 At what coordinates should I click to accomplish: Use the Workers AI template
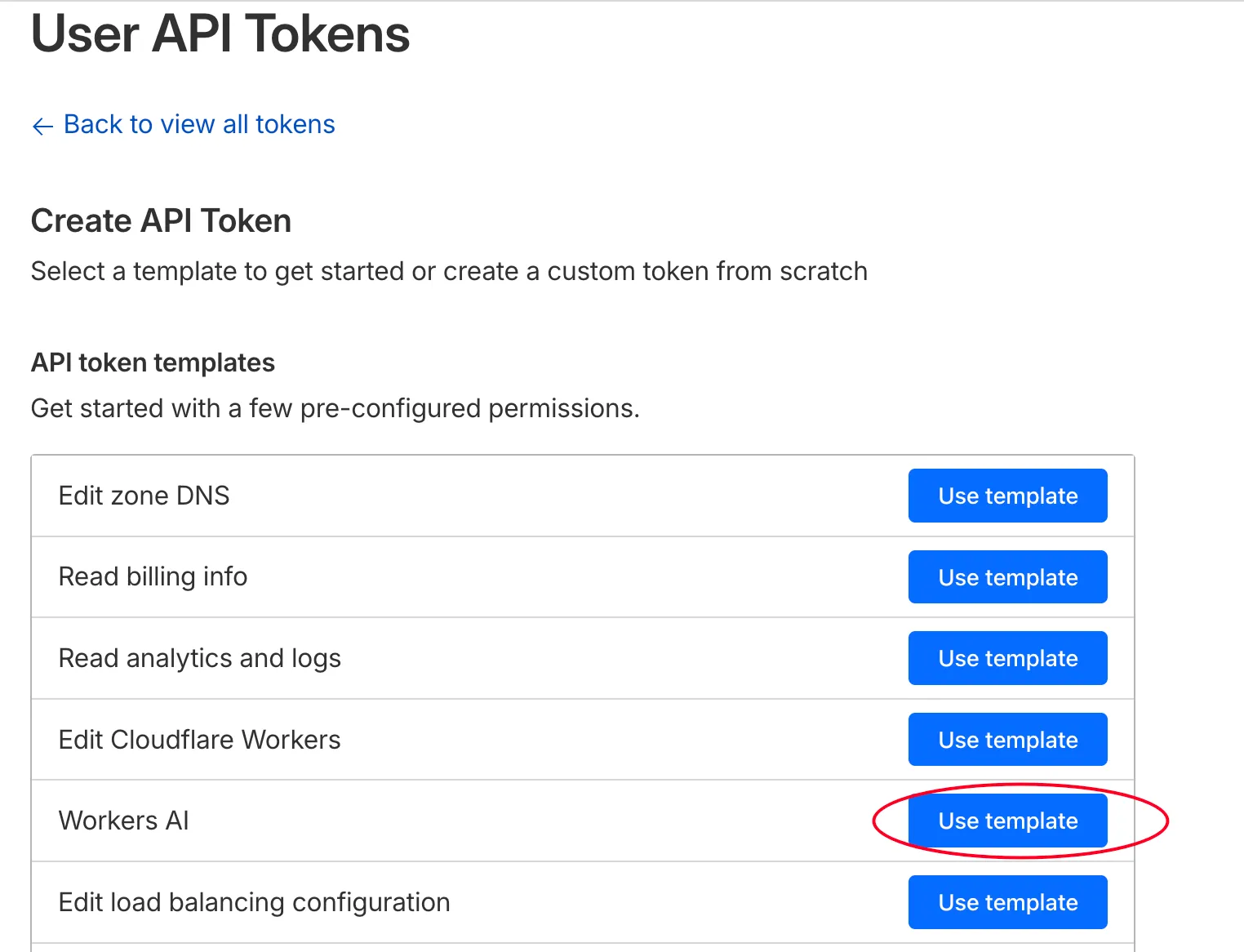[x=1007, y=821]
